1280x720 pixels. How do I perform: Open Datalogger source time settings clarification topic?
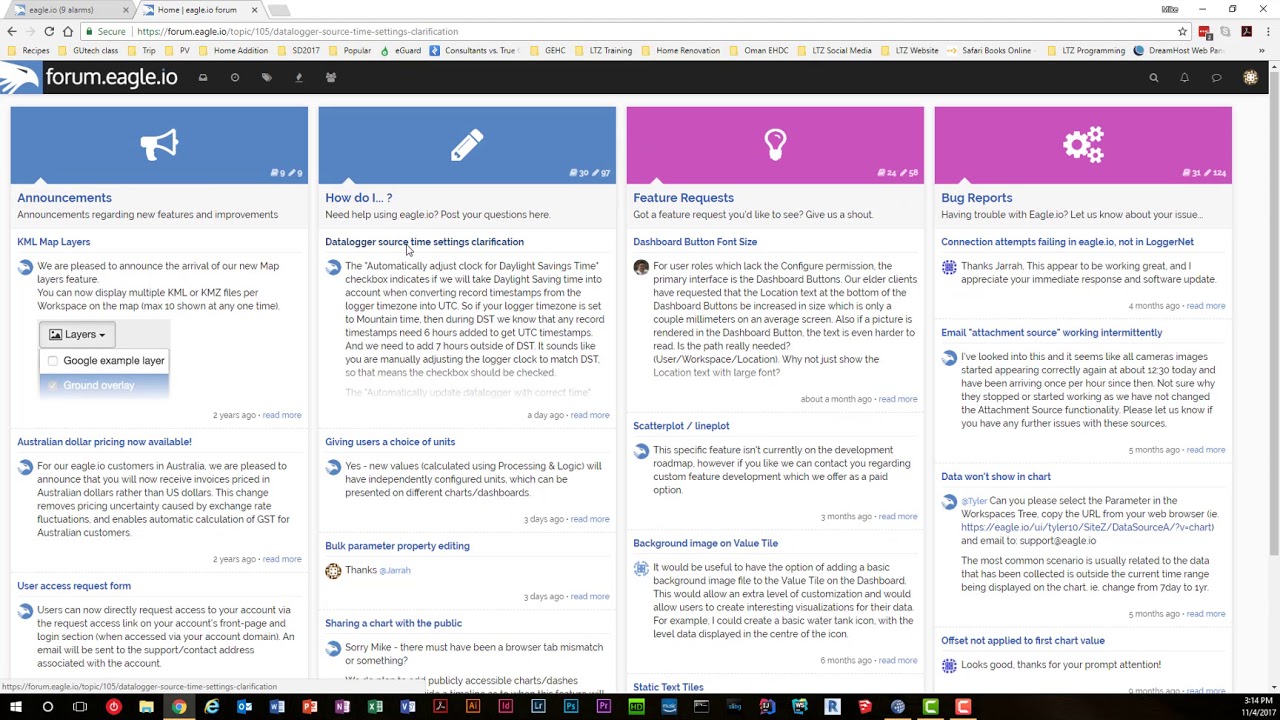(424, 242)
